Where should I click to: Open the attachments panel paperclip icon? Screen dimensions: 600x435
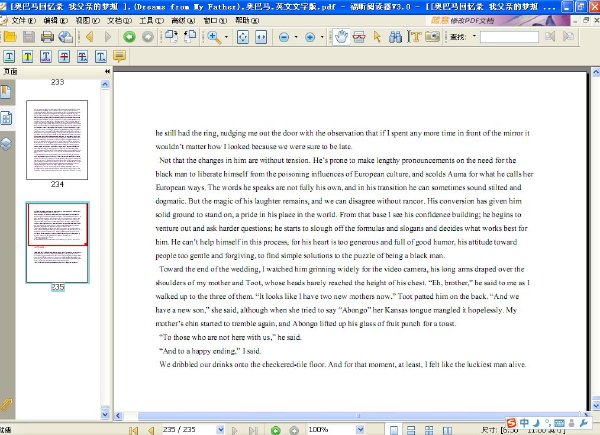coord(6,405)
